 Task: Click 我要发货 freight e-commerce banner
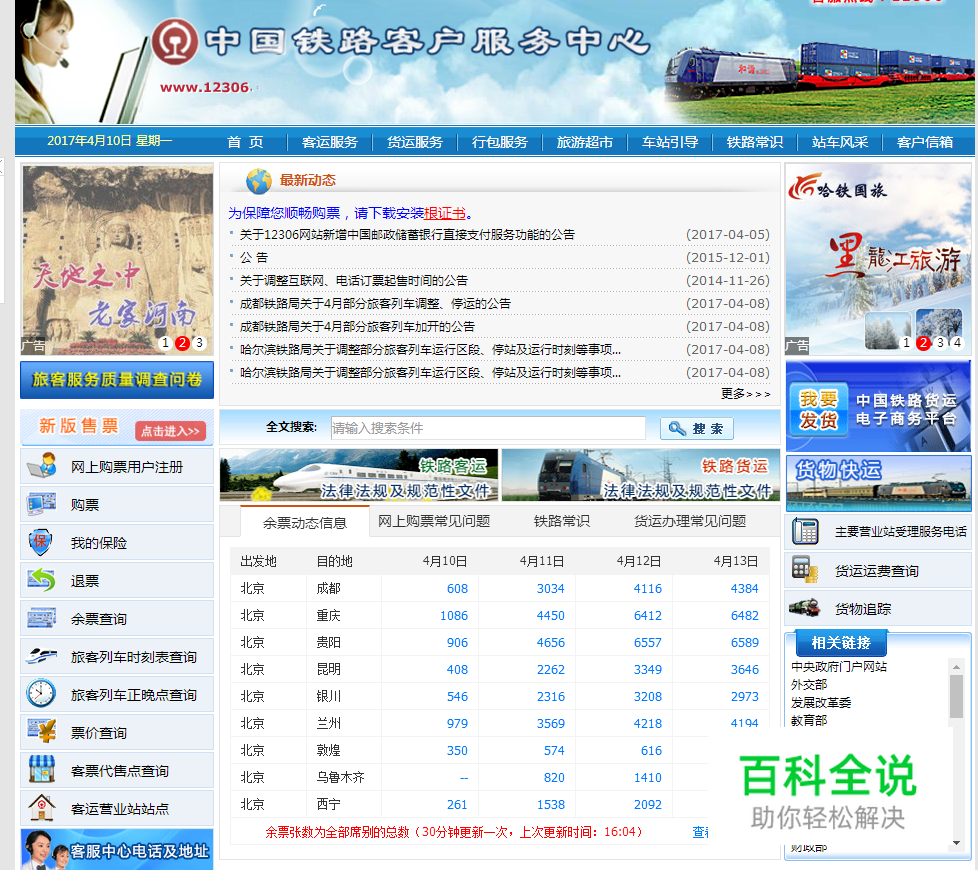(878, 407)
